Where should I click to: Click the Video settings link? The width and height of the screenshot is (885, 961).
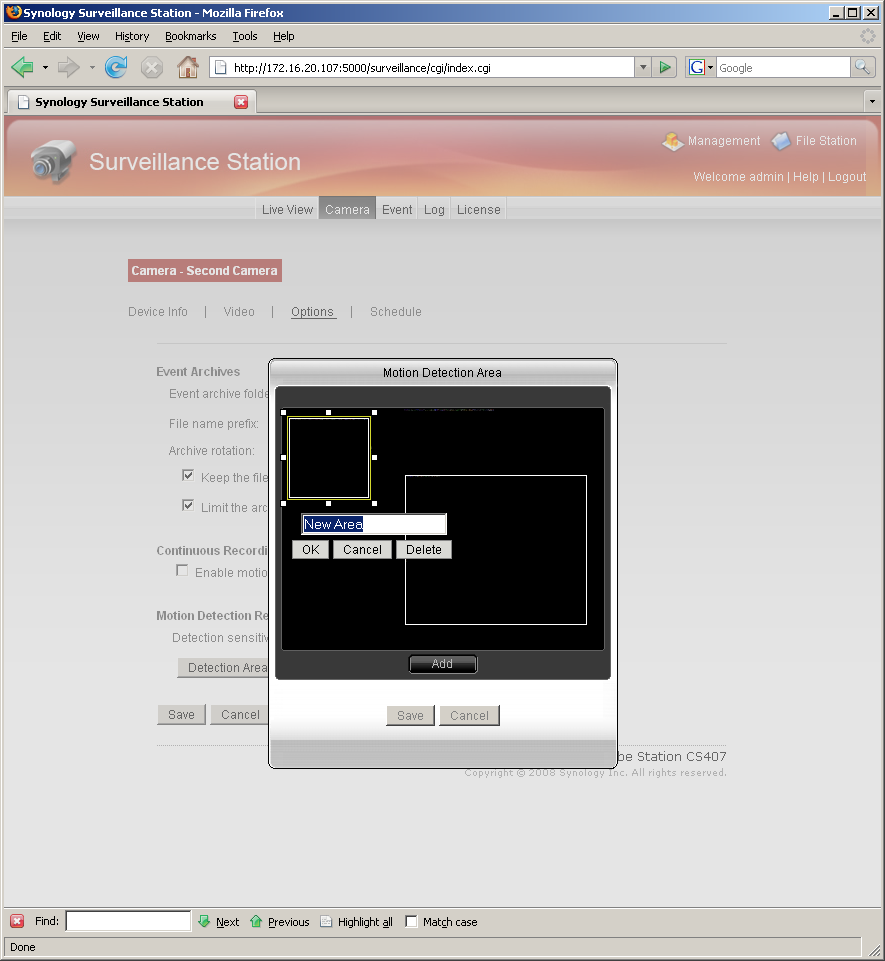pyautogui.click(x=239, y=311)
